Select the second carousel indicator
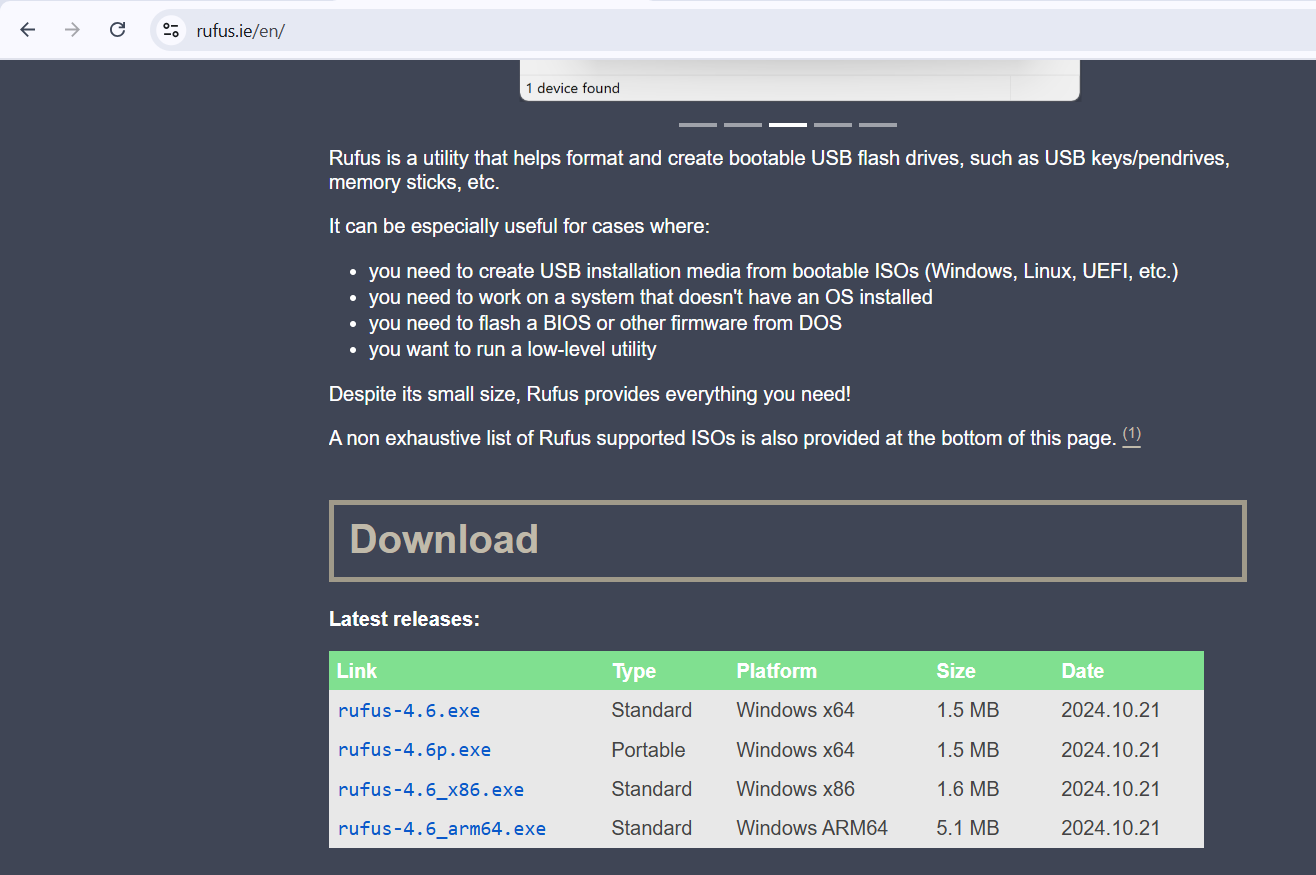Screen dimensions: 1316x875 742,124
